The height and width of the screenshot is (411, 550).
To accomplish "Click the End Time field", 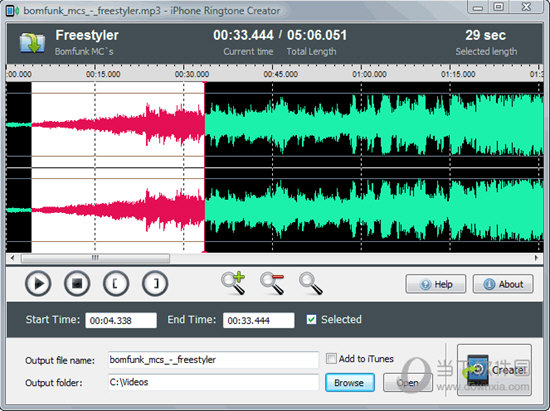I will pyautogui.click(x=259, y=320).
